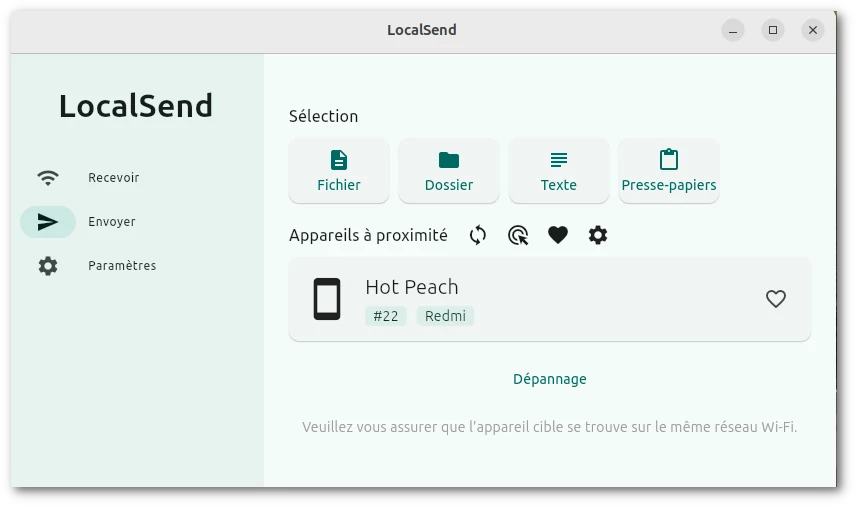
Task: Click the #22 device tag
Action: click(x=385, y=316)
